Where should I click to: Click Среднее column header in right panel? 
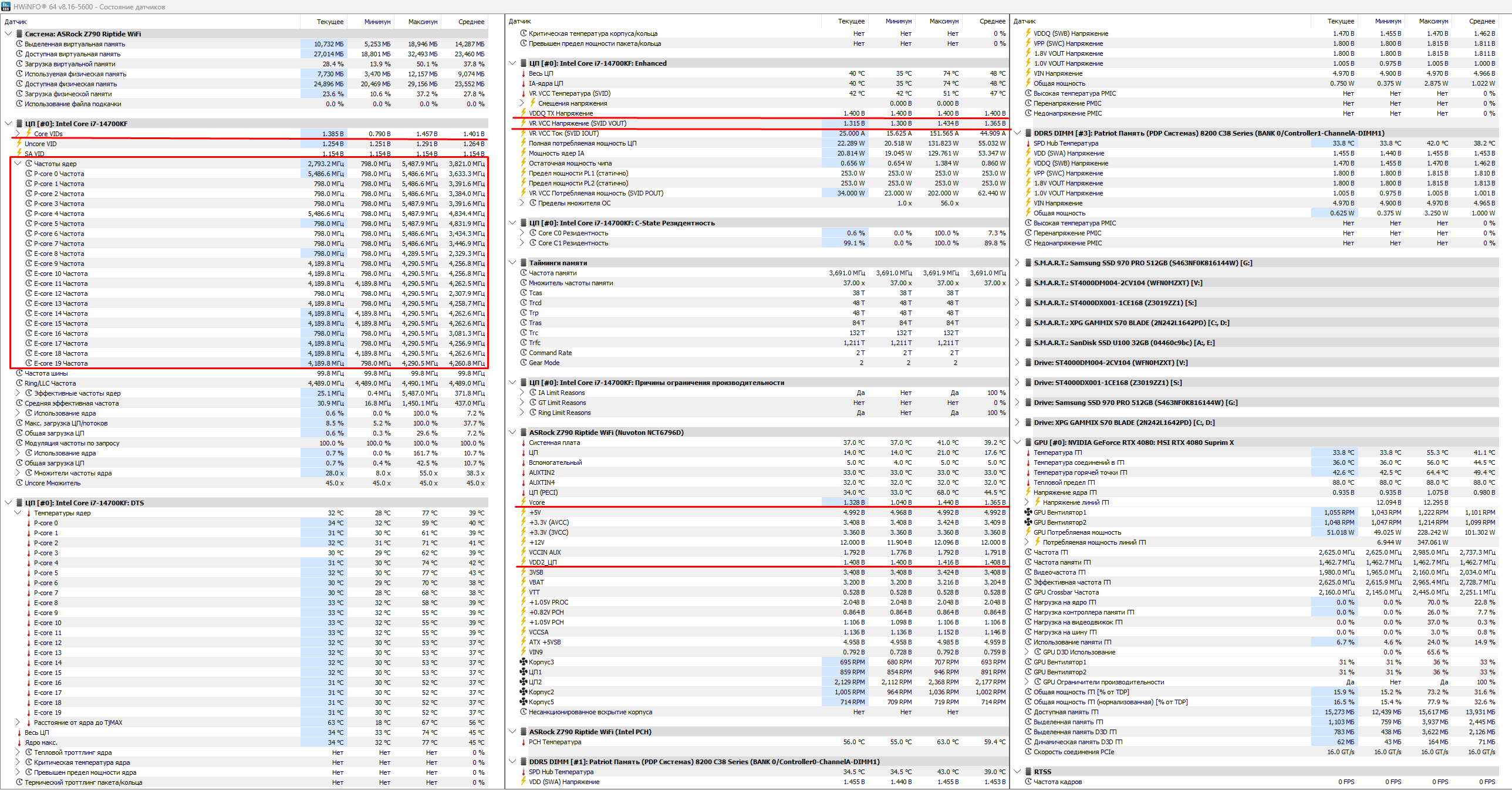click(x=1481, y=21)
